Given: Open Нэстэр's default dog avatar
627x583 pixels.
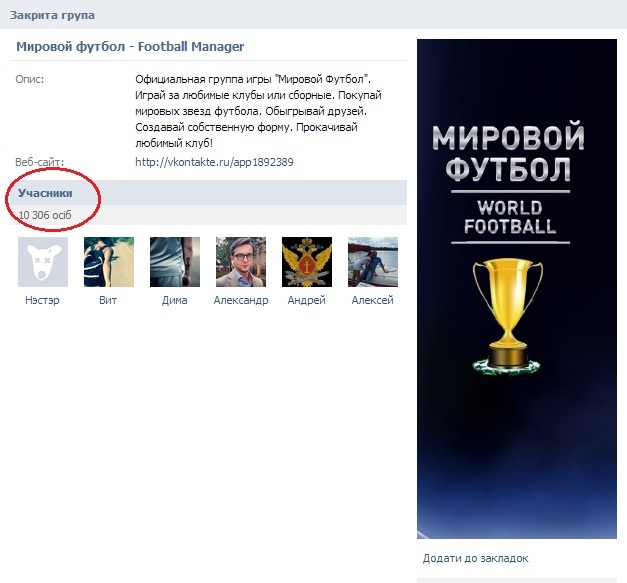Looking at the screenshot, I should tap(43, 262).
